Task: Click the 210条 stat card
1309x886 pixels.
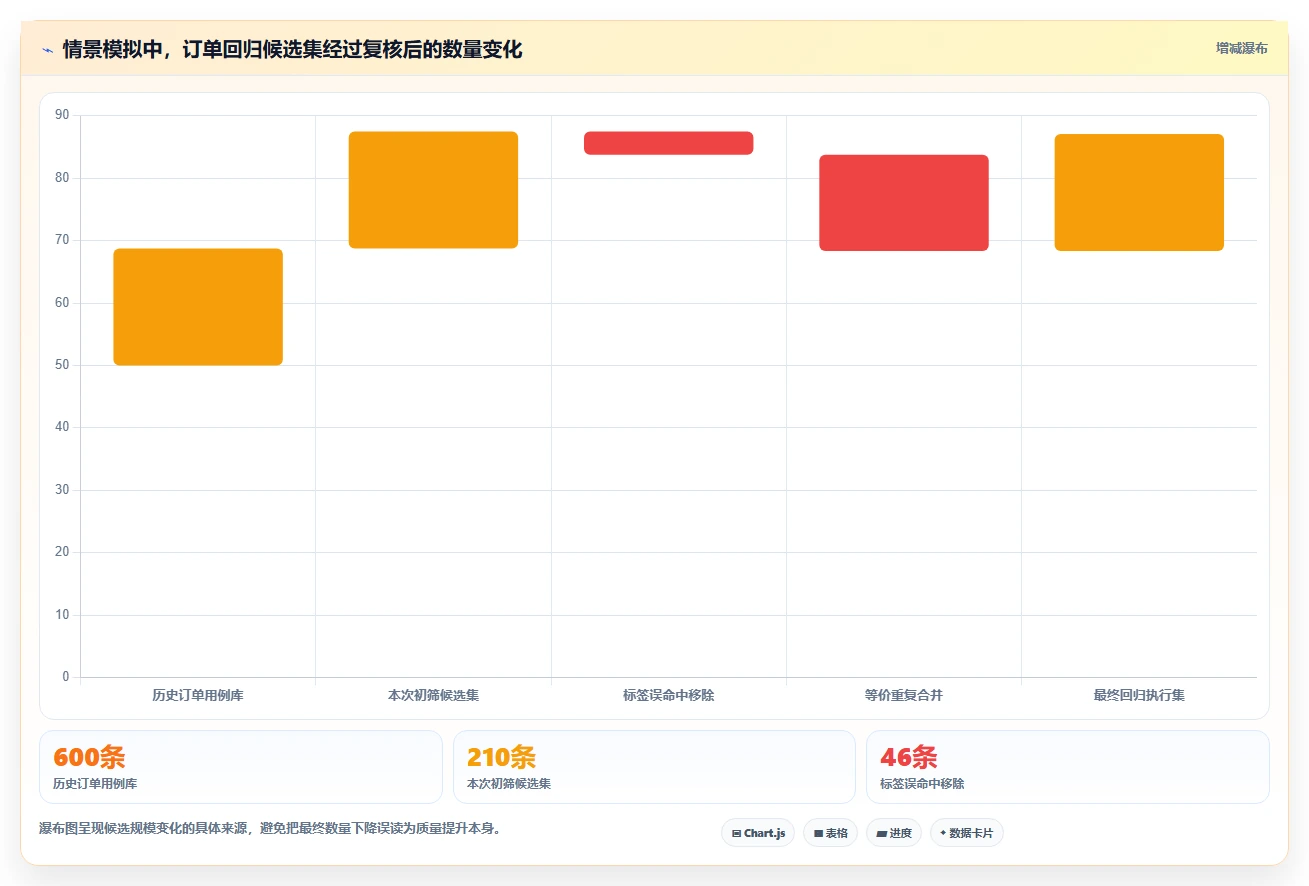Action: pyautogui.click(x=654, y=767)
